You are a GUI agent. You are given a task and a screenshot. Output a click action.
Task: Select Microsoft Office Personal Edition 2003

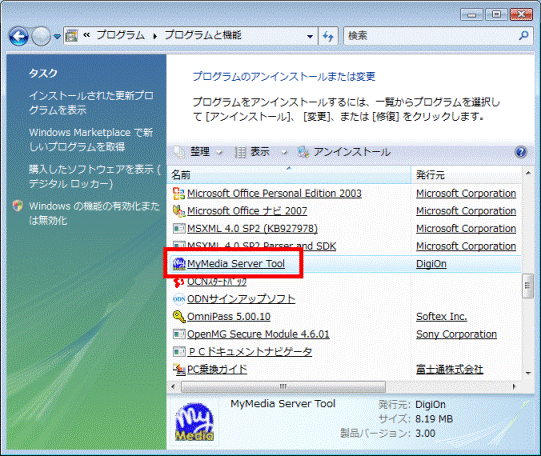274,194
